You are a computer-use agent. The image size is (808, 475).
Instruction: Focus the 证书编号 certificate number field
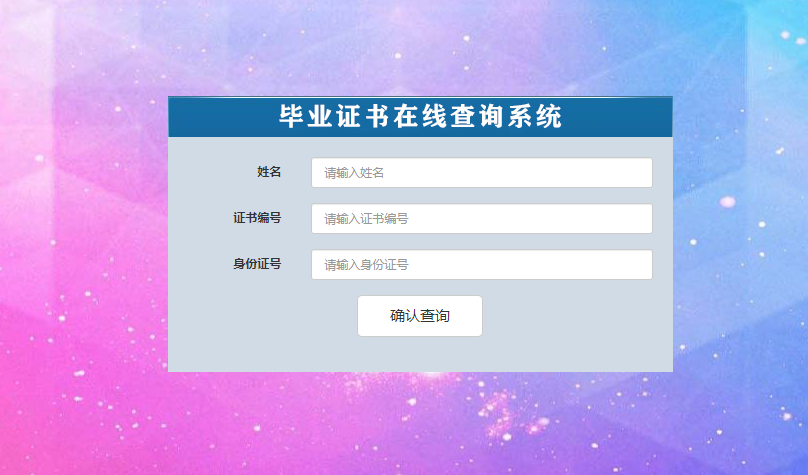(x=482, y=218)
